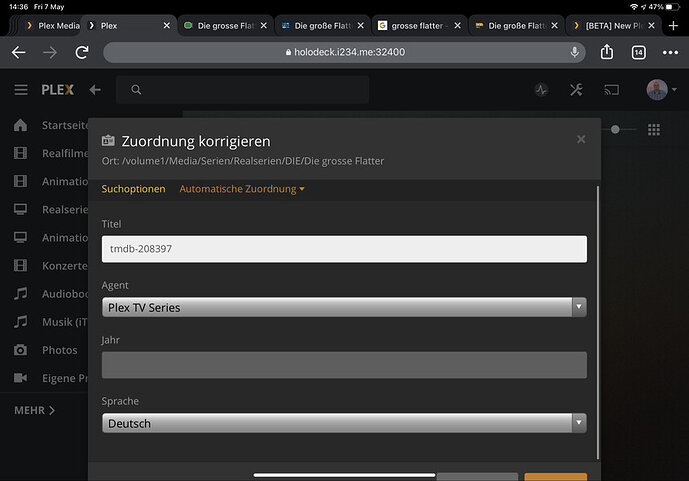
Task: Open Realfilme library in sidebar
Action: tap(65, 153)
